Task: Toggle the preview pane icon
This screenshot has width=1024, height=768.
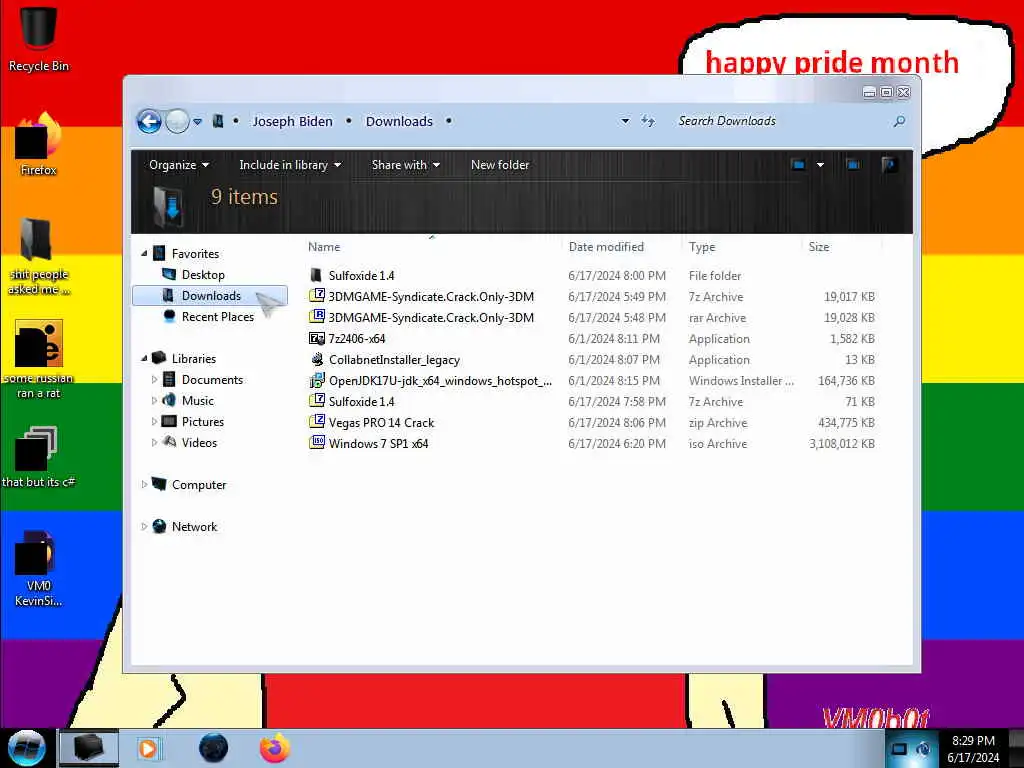Action: (x=853, y=165)
